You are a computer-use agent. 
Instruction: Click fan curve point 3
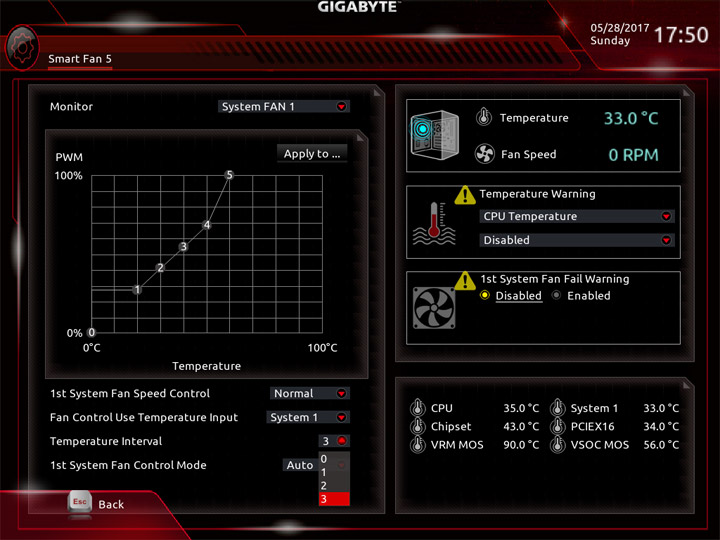(183, 247)
